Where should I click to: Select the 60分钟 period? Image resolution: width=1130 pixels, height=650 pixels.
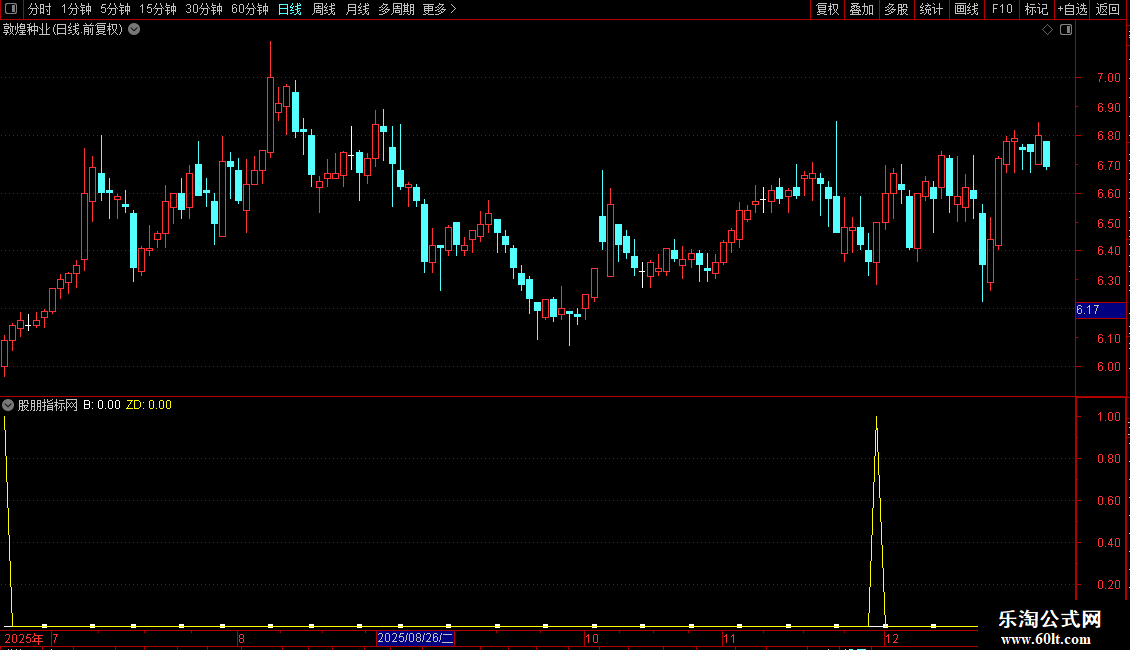(x=249, y=9)
